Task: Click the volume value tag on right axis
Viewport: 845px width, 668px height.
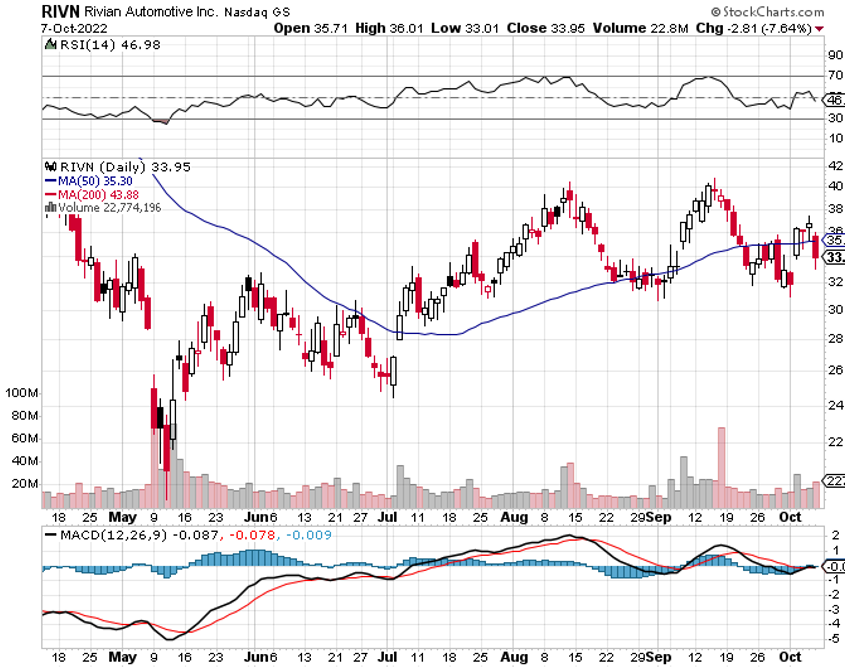Action: (x=833, y=480)
